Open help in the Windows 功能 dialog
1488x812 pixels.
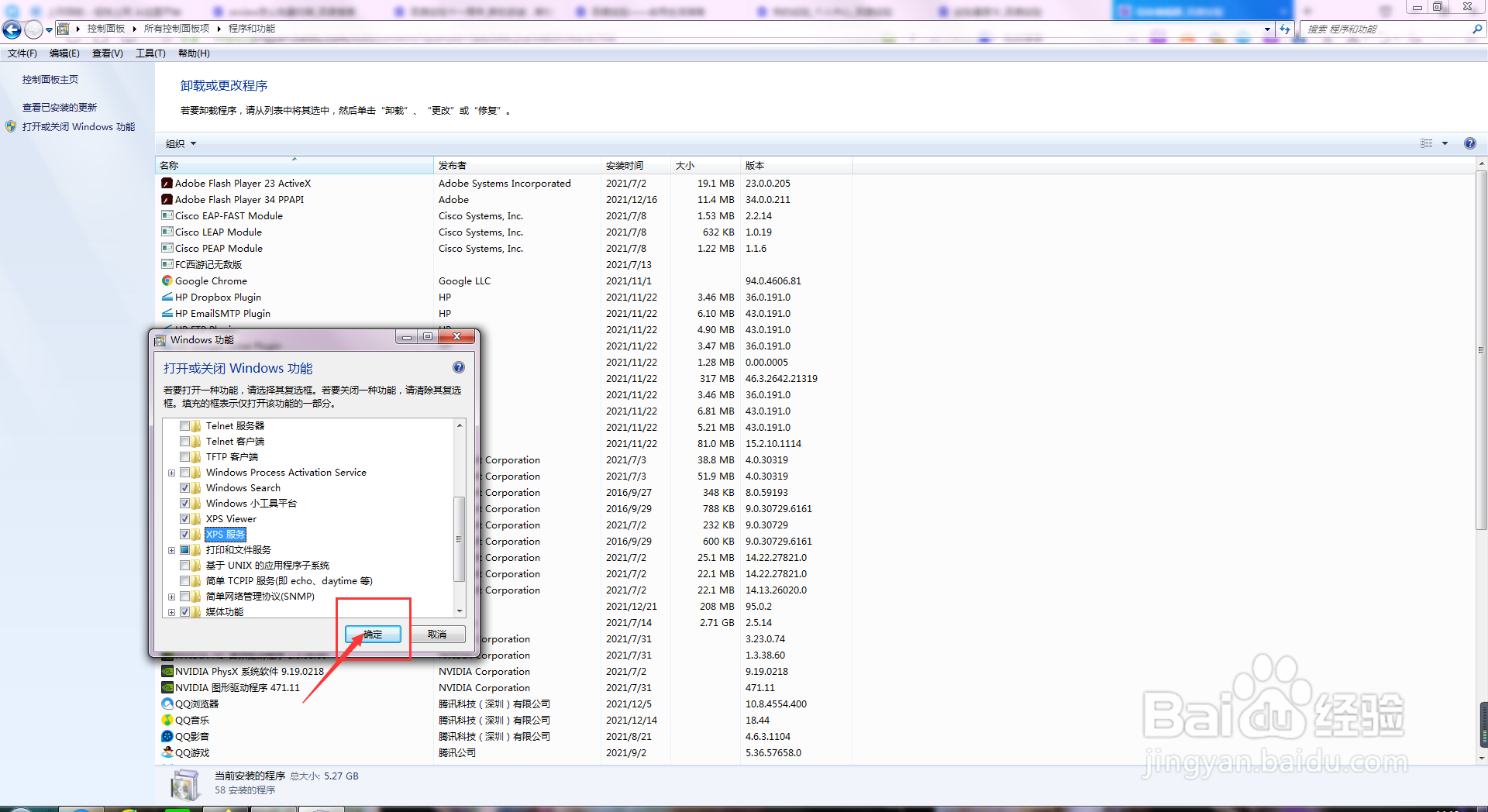(459, 368)
